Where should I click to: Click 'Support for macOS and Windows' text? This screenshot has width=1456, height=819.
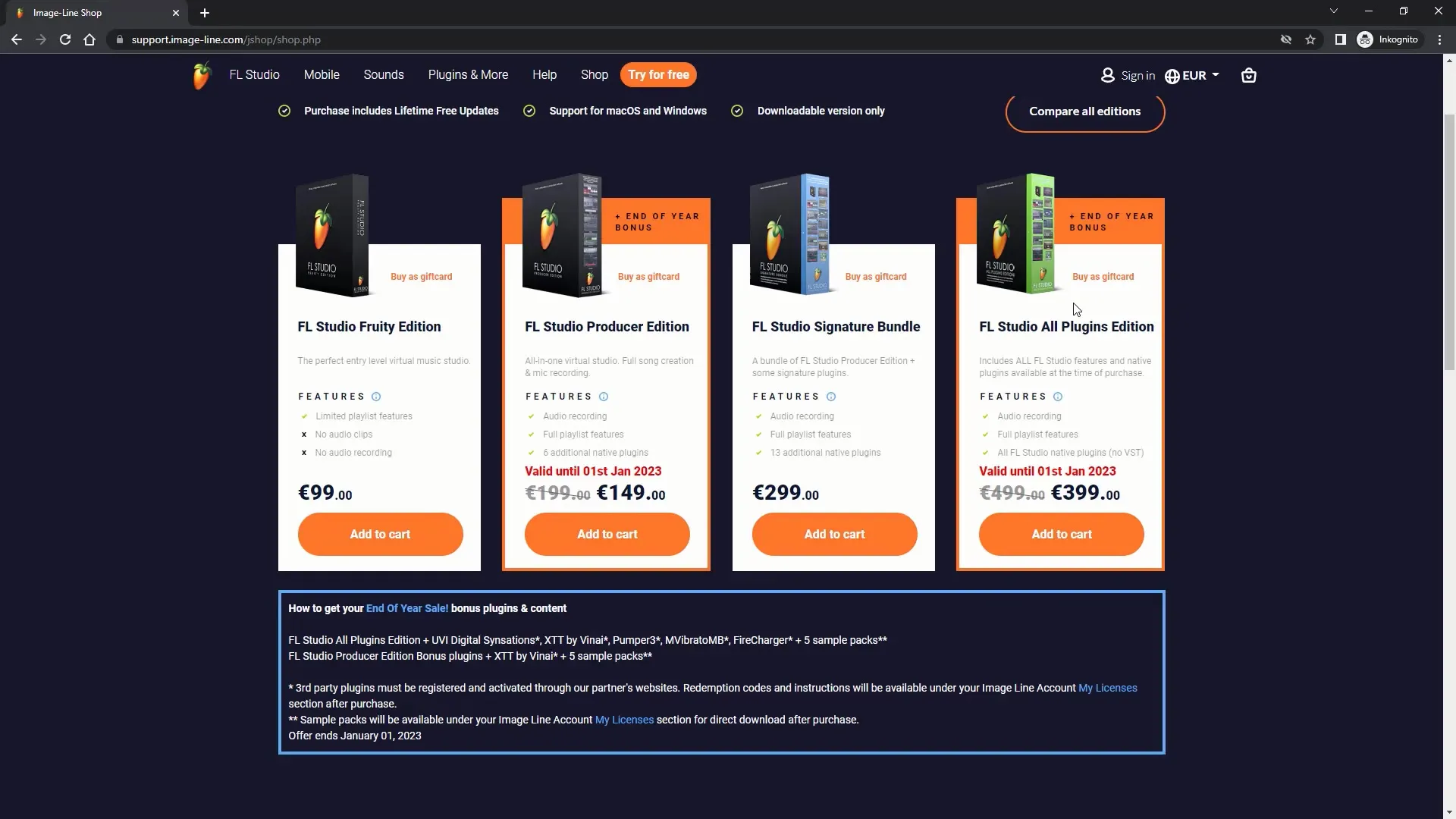tap(628, 111)
